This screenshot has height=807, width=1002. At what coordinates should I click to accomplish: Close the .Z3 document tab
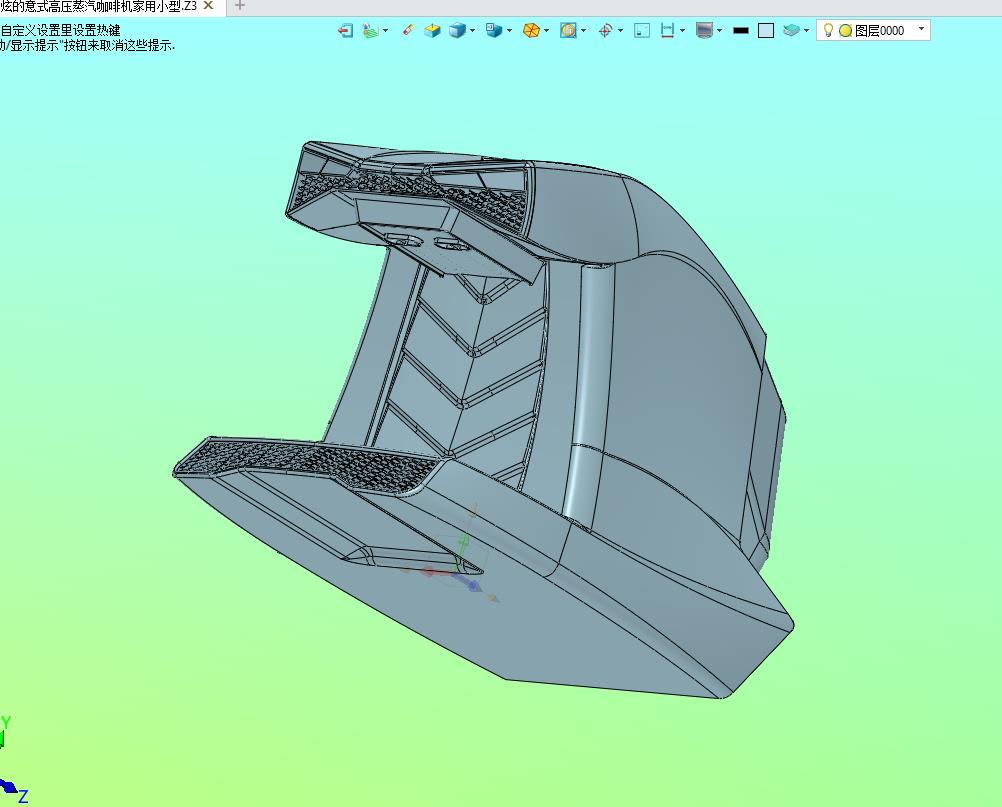point(208,6)
